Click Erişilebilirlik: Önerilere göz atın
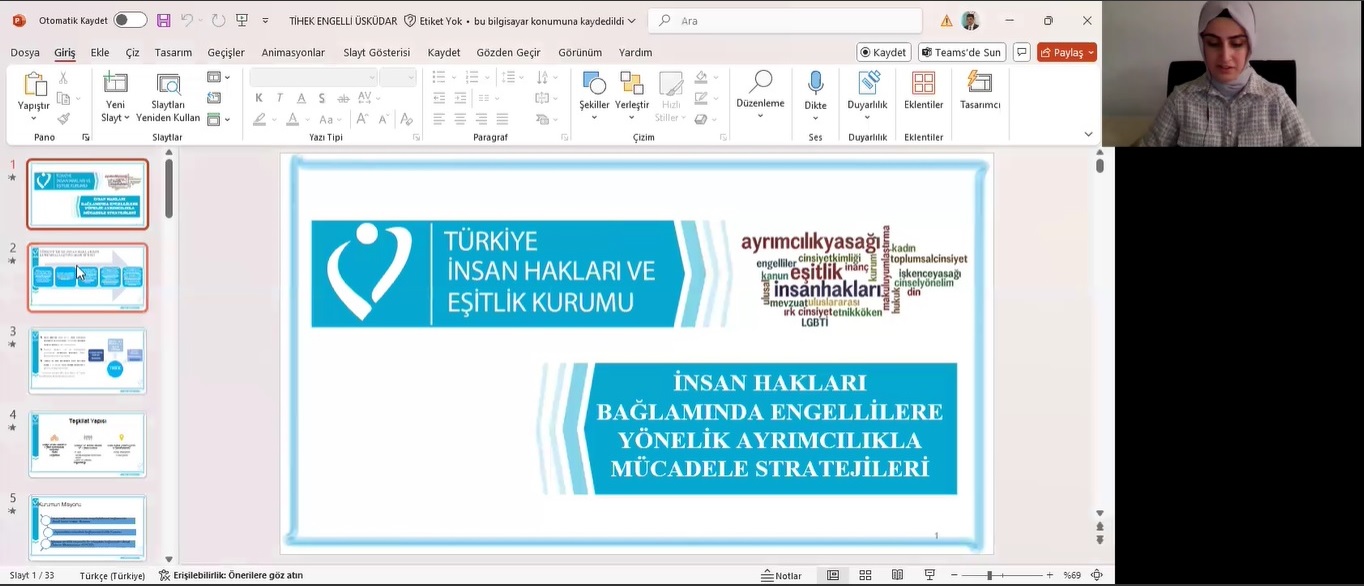Screen dimensions: 1365x586 pos(230,576)
